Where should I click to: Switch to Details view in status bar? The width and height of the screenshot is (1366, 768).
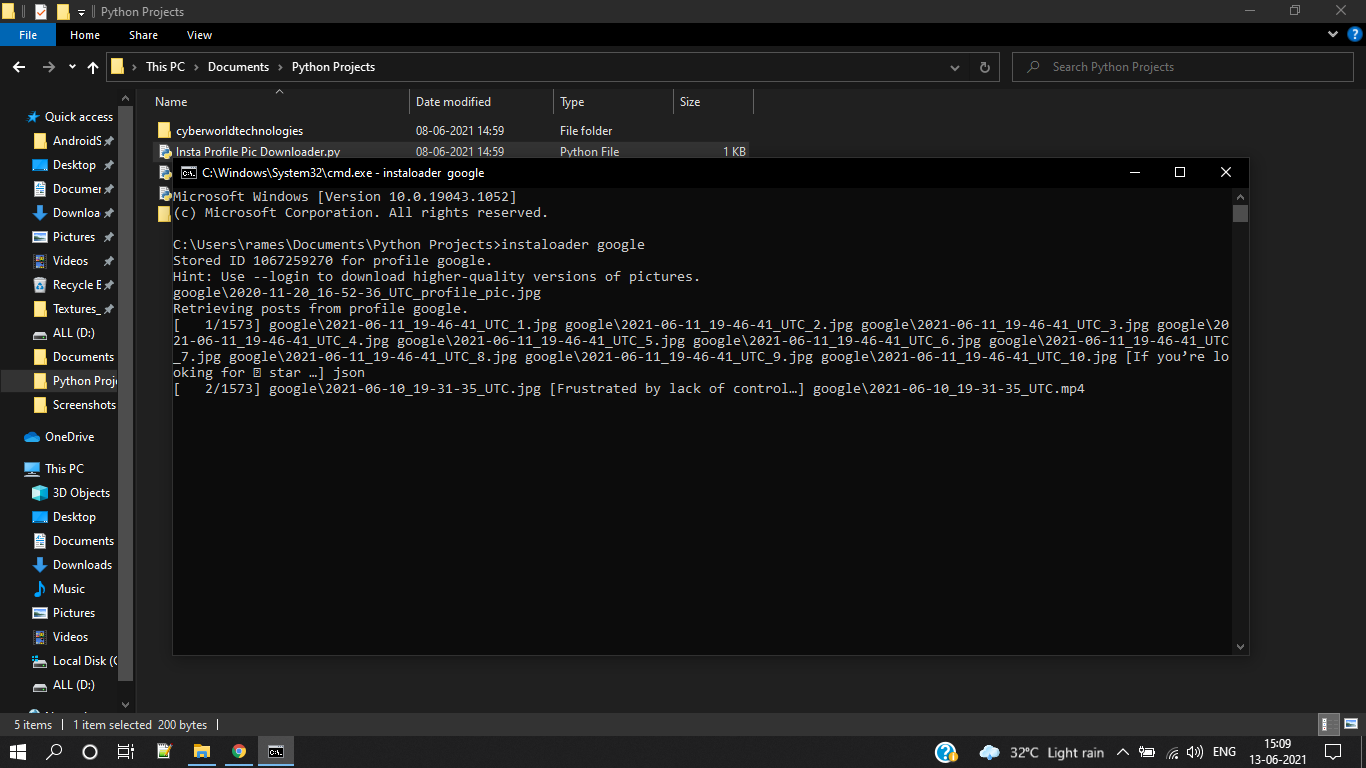click(x=1326, y=725)
